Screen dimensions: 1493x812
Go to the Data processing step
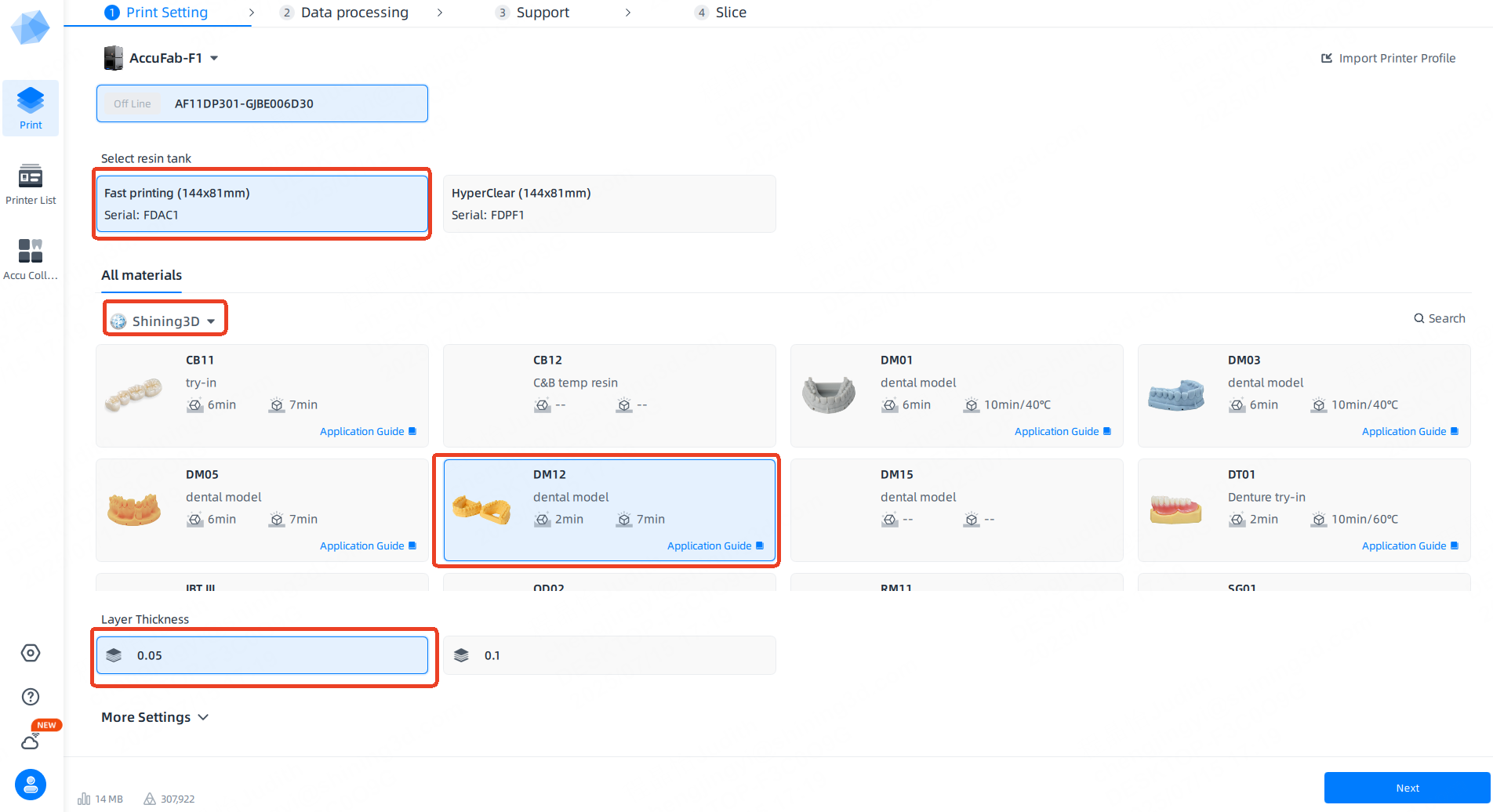[344, 13]
